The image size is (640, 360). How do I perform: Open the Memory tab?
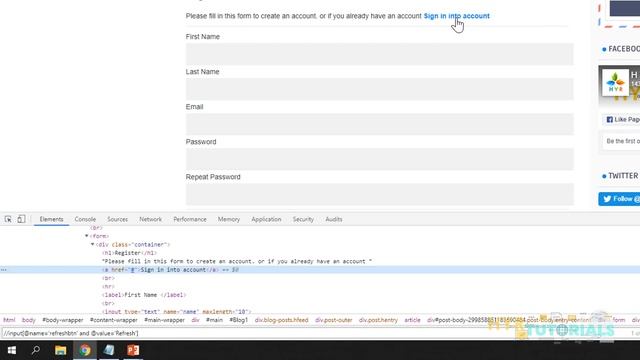(229, 219)
